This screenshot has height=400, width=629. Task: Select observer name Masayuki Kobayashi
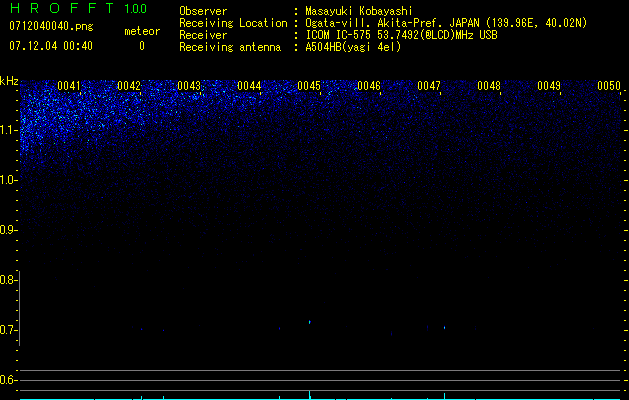[x=359, y=11]
